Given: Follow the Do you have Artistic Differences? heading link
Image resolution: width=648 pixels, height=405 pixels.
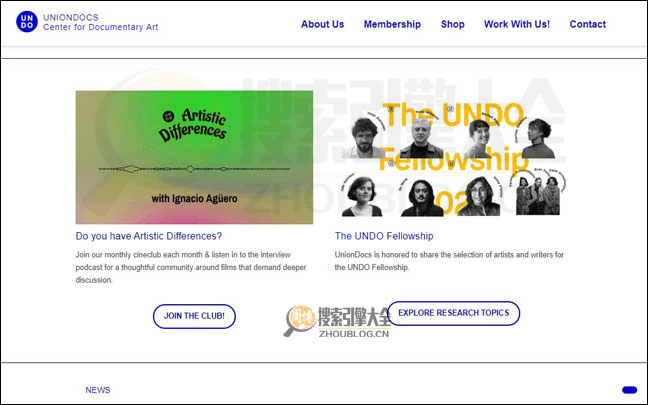Looking at the screenshot, I should 149,236.
